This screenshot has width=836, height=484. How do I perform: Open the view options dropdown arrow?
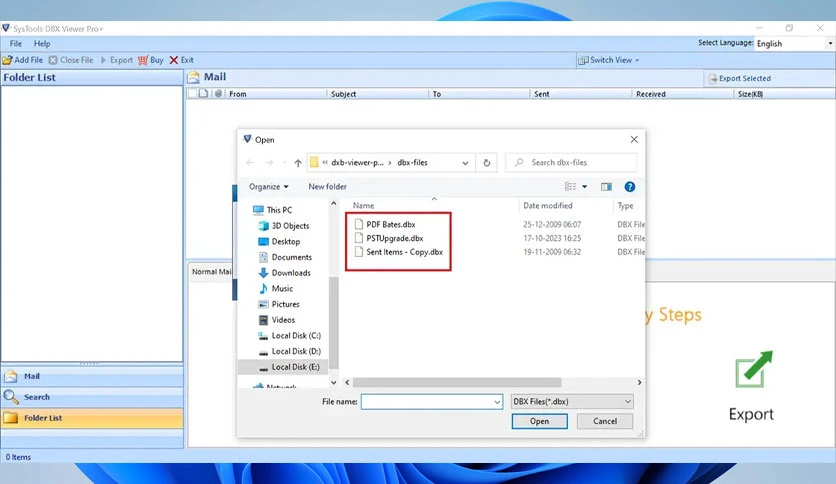click(584, 187)
